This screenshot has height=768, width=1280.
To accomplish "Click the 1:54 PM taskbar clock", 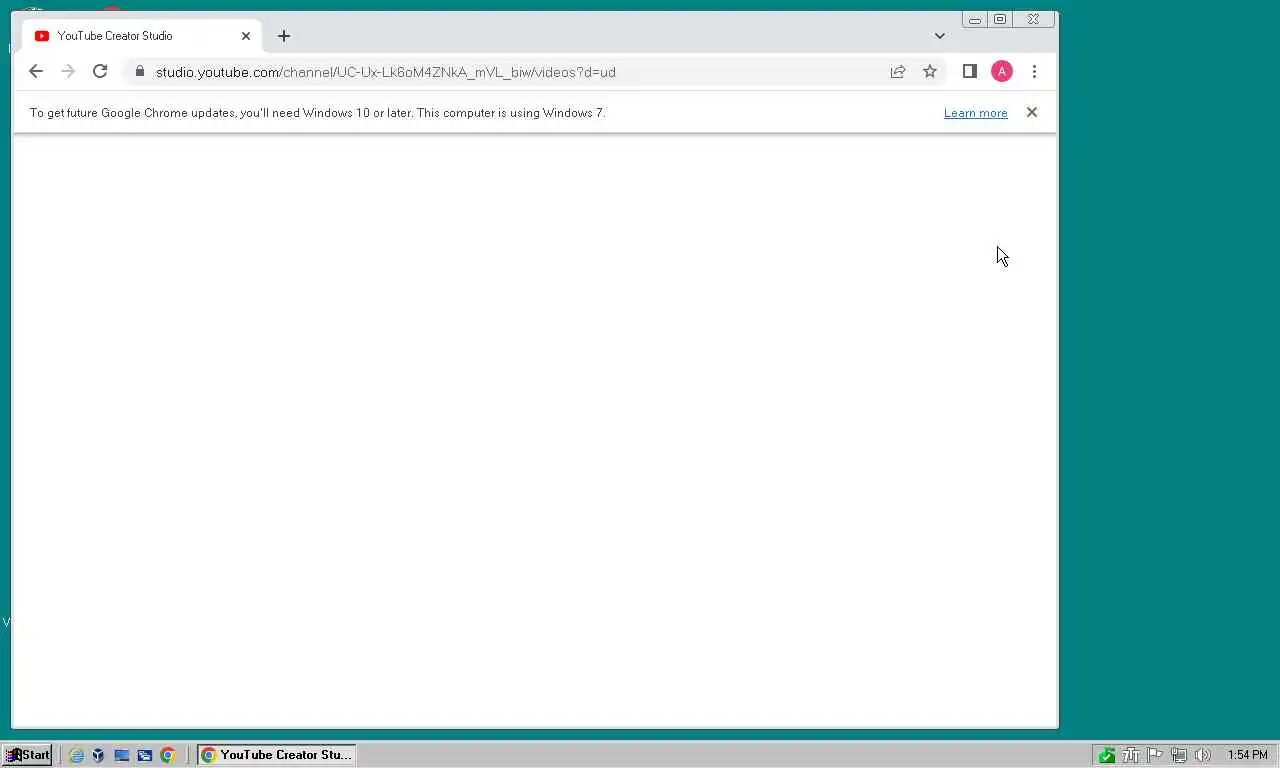I will click(1247, 755).
